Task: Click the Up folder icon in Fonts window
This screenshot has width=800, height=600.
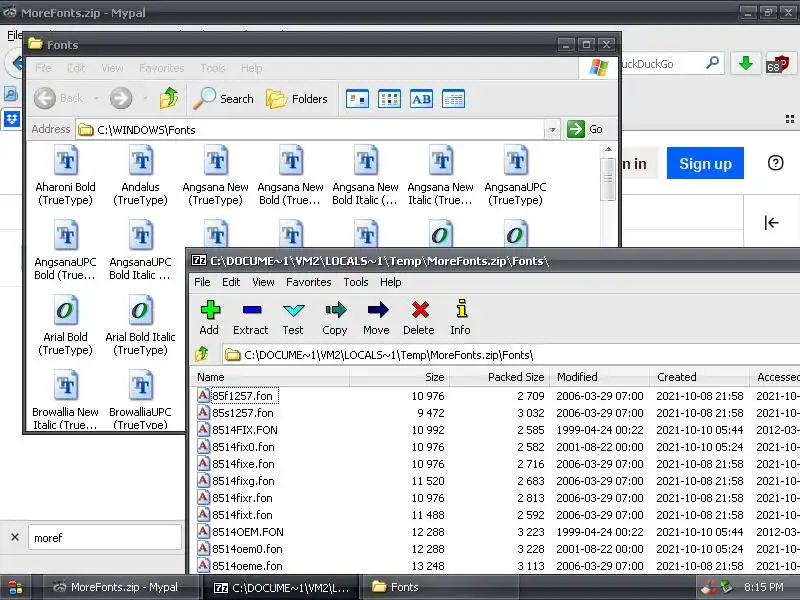Action: click(169, 98)
